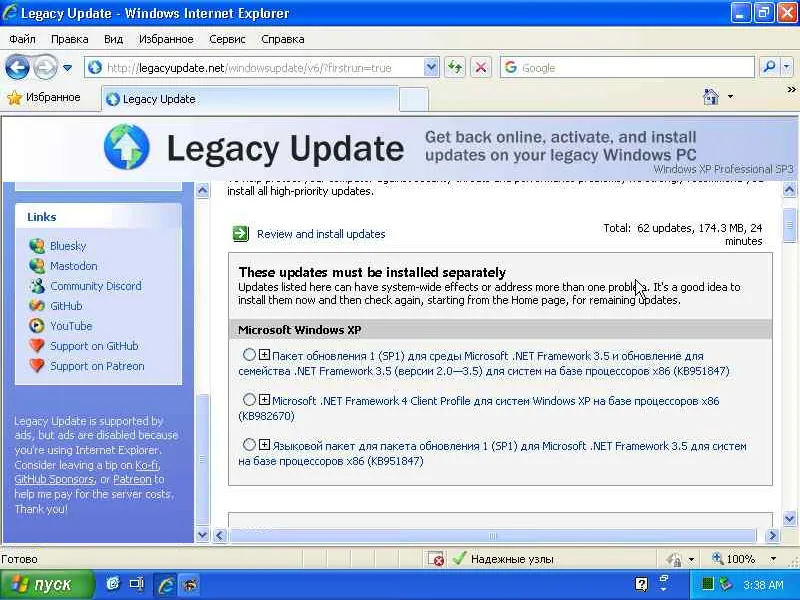800x600 pixels.
Task: Switch to the Internet Explorer taskbar button
Action: (165, 585)
